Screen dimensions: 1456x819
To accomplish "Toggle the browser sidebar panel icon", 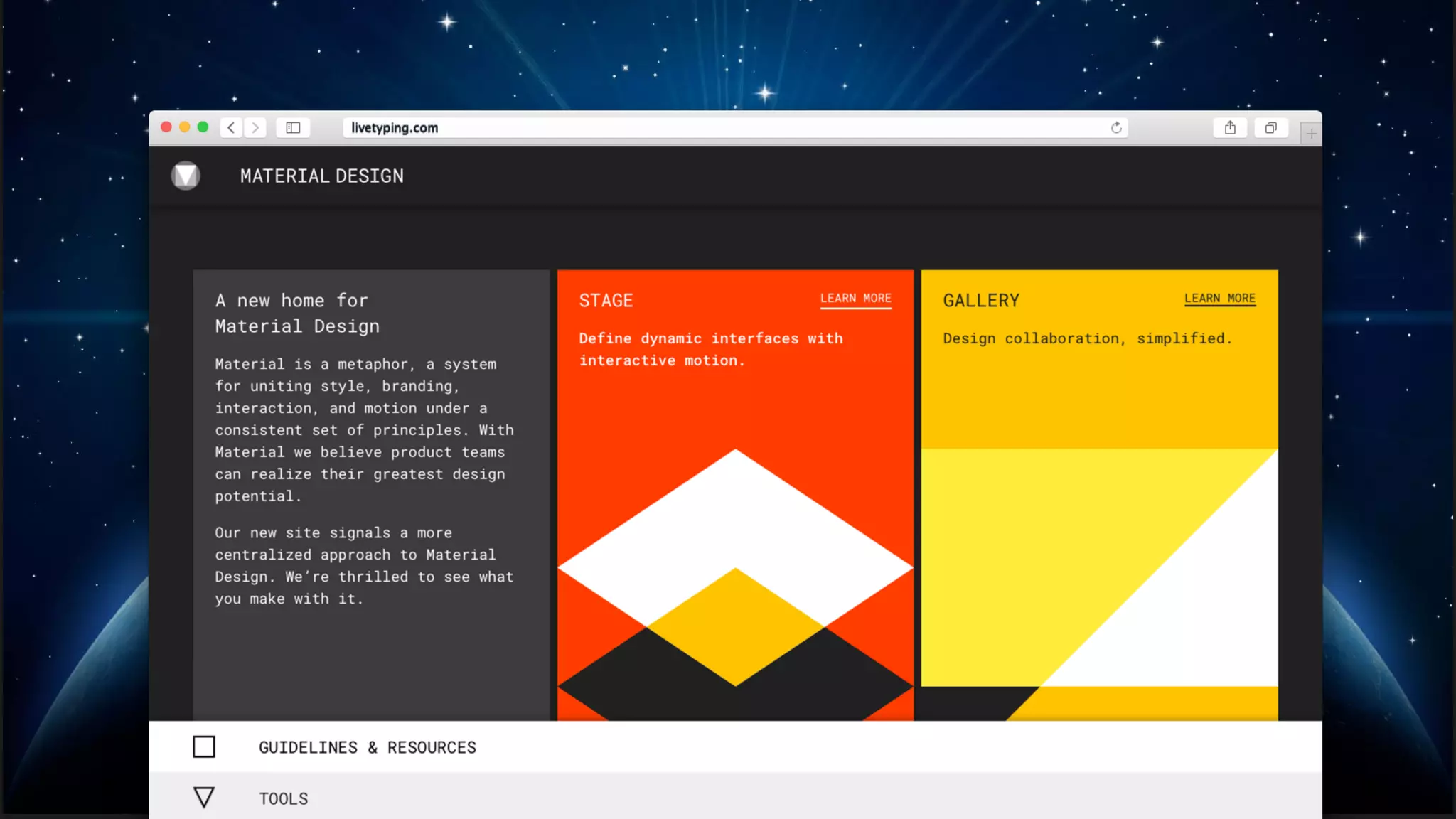I will (293, 128).
